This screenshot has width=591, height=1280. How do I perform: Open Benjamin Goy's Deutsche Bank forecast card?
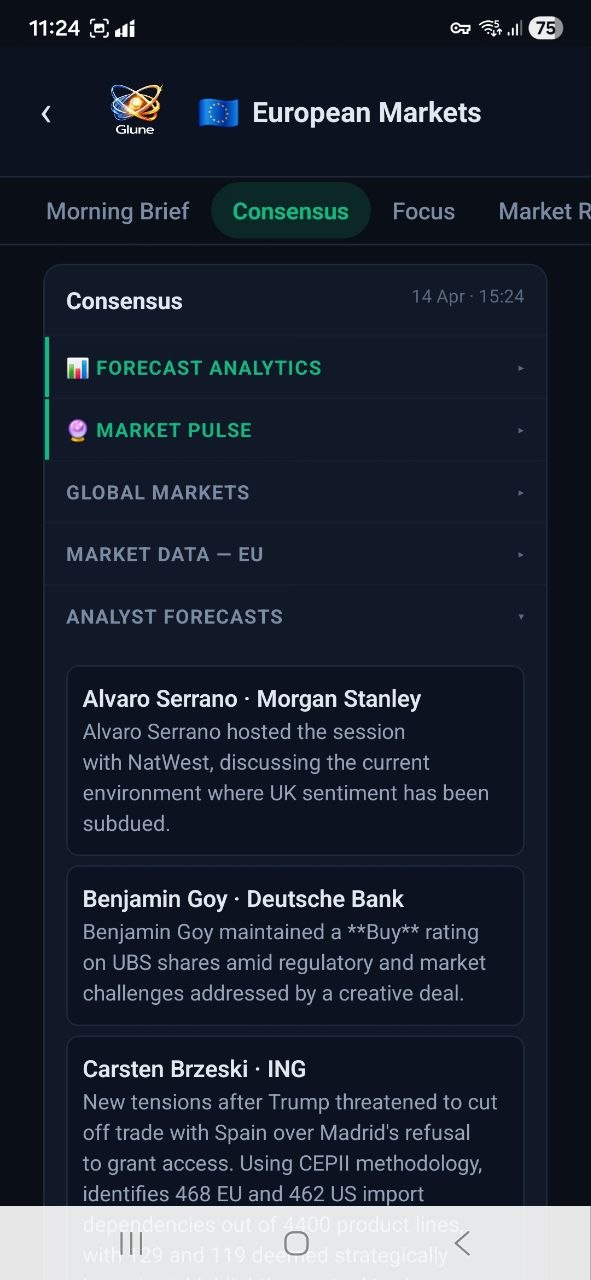coord(295,945)
